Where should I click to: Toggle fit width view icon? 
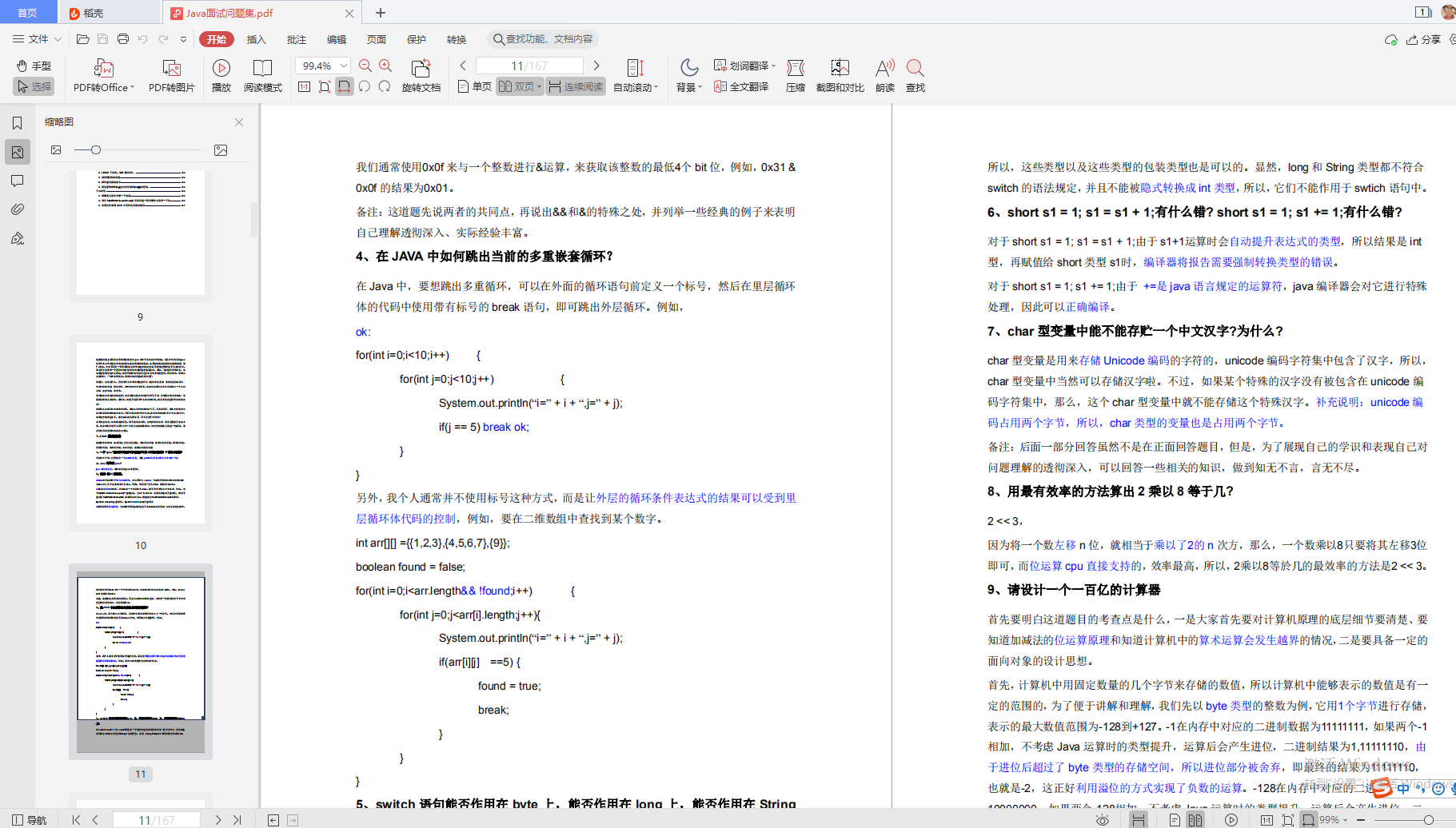(345, 86)
